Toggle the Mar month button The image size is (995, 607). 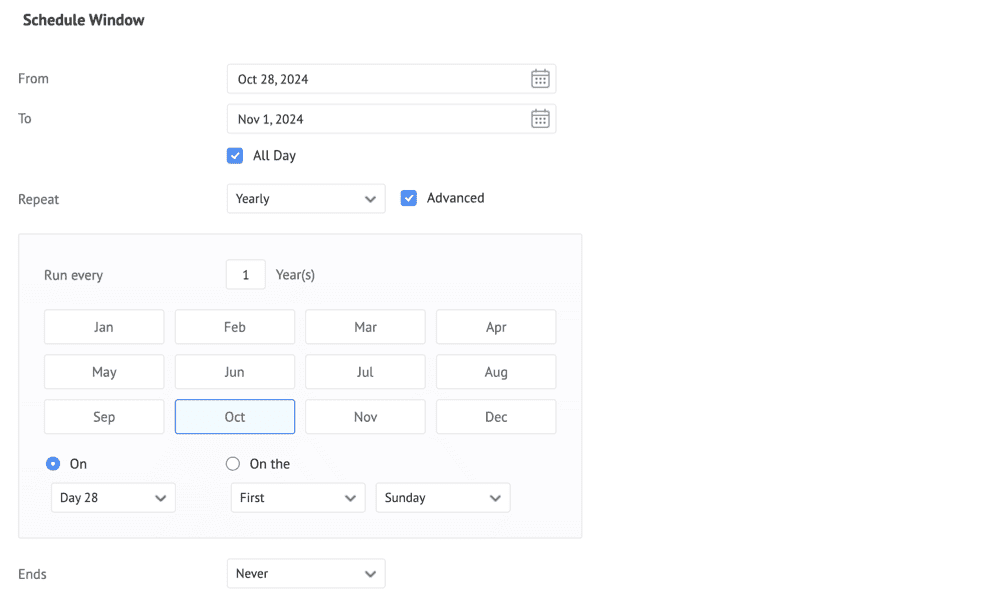tap(365, 327)
